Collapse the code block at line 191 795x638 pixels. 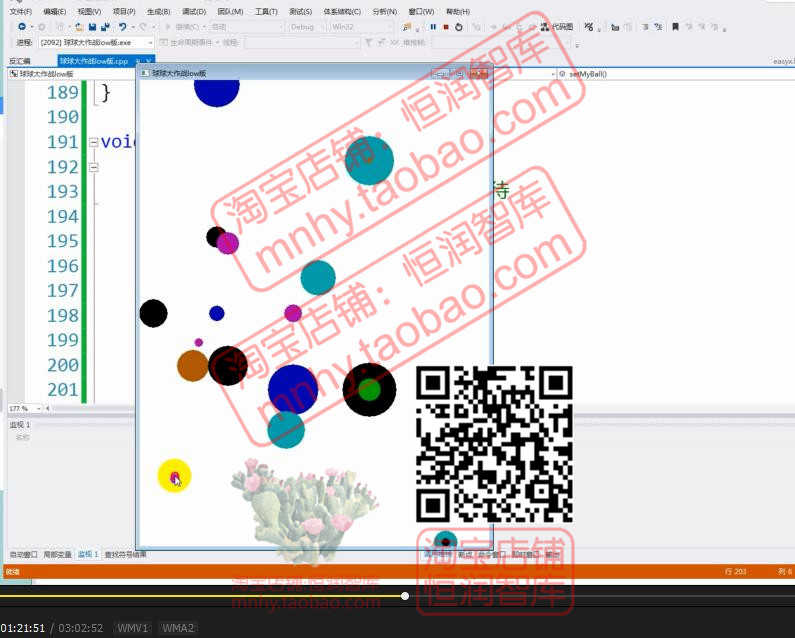[x=94, y=143]
